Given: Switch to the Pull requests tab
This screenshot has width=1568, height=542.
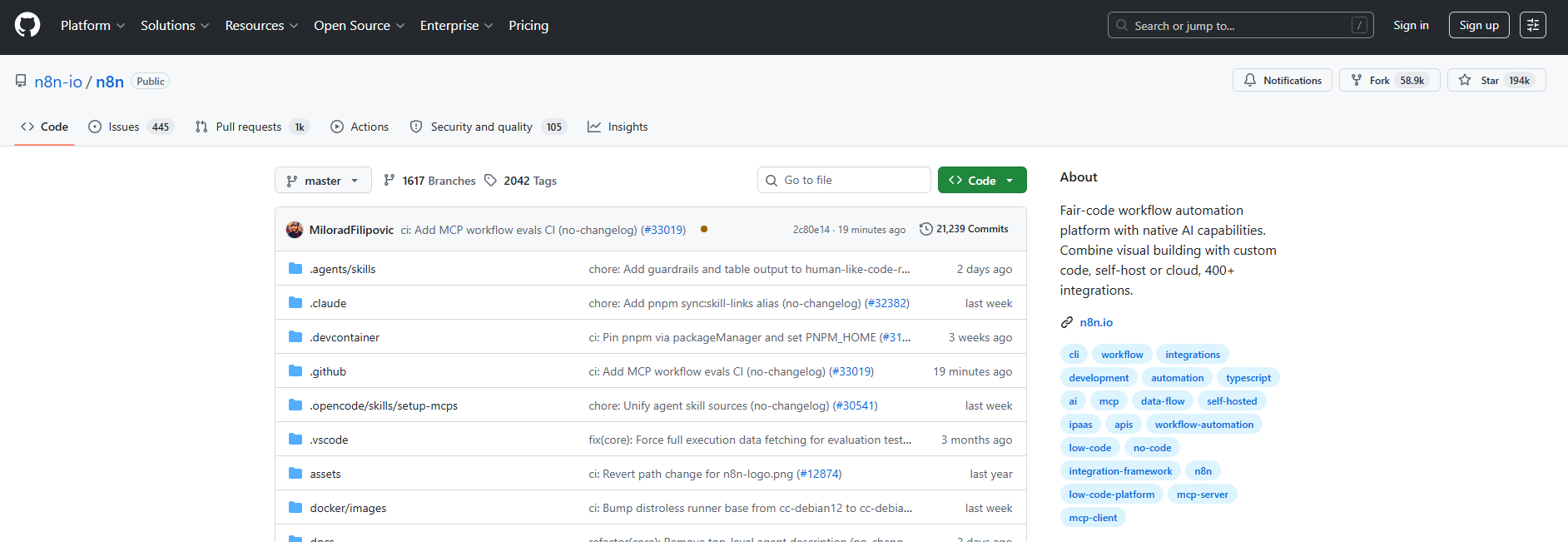Looking at the screenshot, I should click(x=252, y=127).
